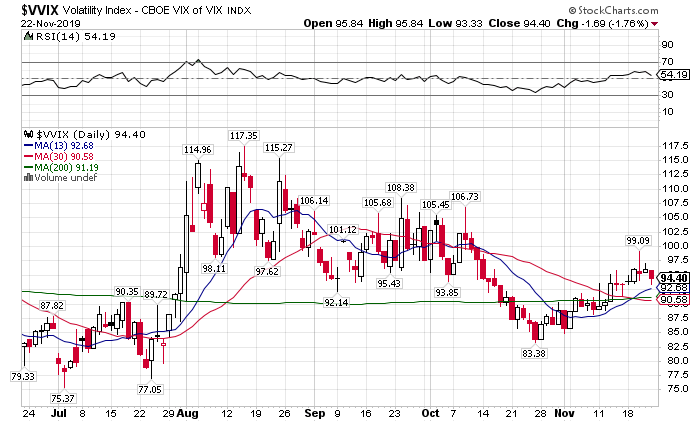Viewport: 698px width, 424px height.
Task: Click the 90.58 MA(30) axis tag
Action: click(x=675, y=300)
